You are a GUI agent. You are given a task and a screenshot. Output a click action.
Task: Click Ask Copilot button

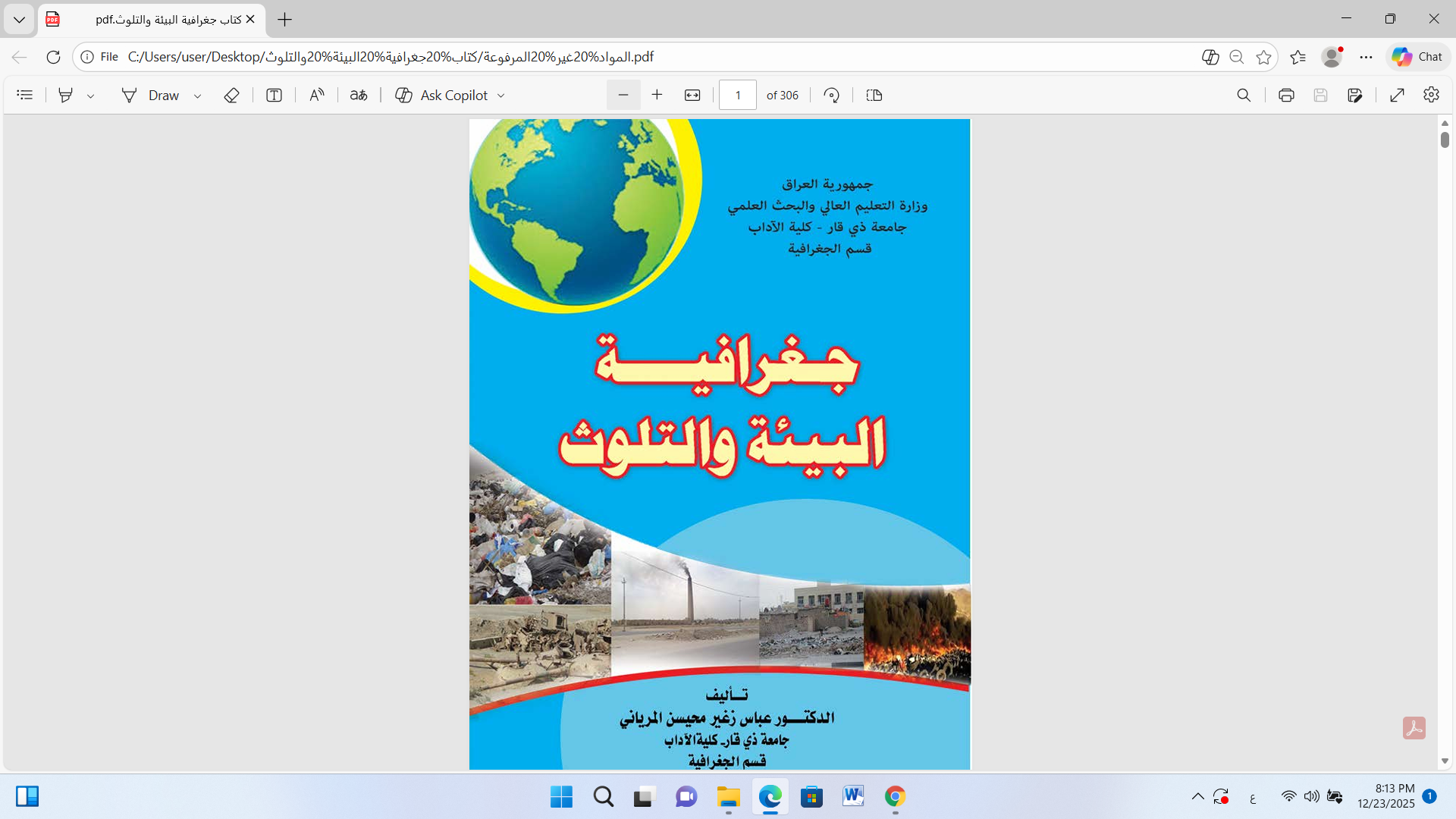click(x=441, y=95)
